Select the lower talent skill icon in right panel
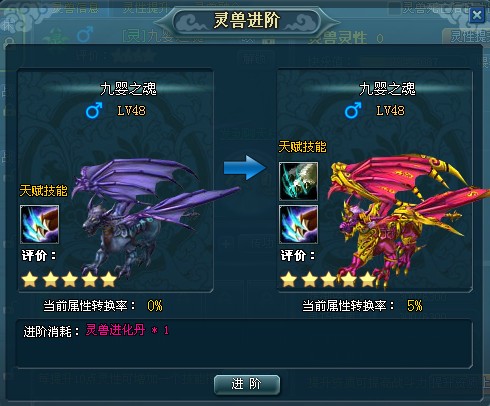 coord(298,224)
